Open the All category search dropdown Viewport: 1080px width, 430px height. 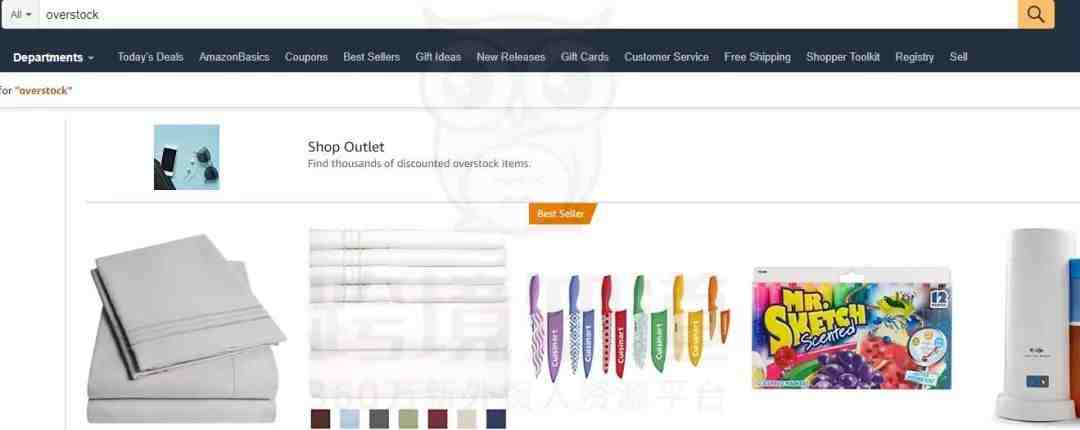click(21, 14)
